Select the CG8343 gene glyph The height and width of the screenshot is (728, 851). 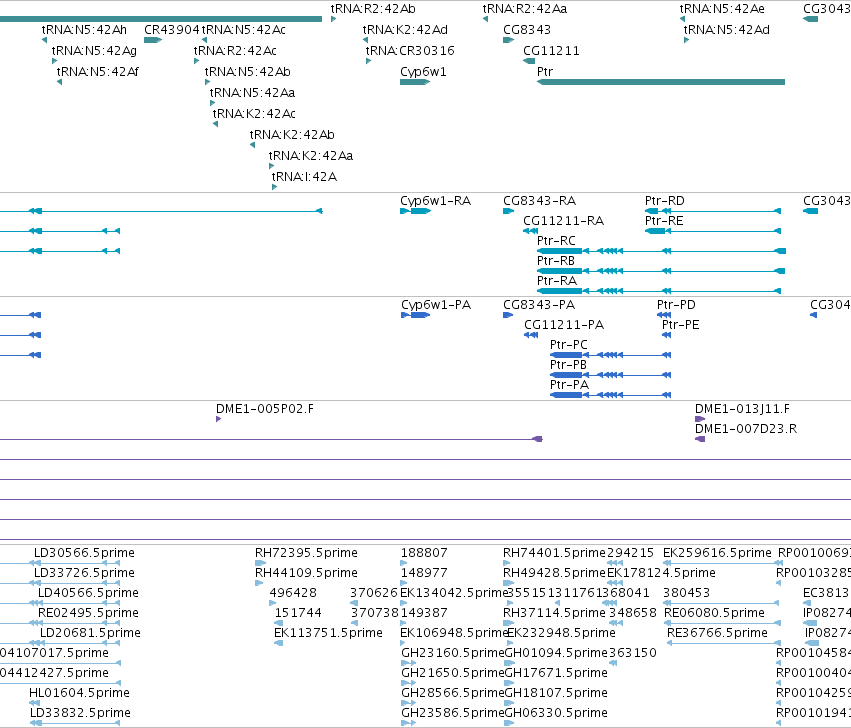[x=509, y=40]
